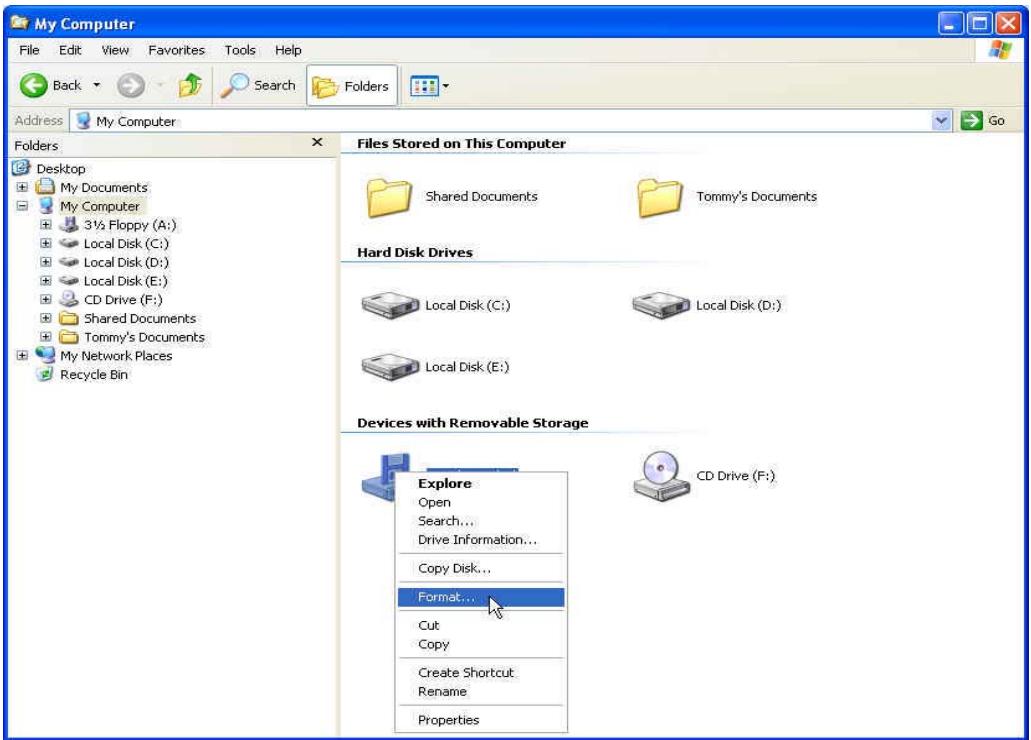
Task: Click the Forward arrow icon
Action: (x=131, y=86)
